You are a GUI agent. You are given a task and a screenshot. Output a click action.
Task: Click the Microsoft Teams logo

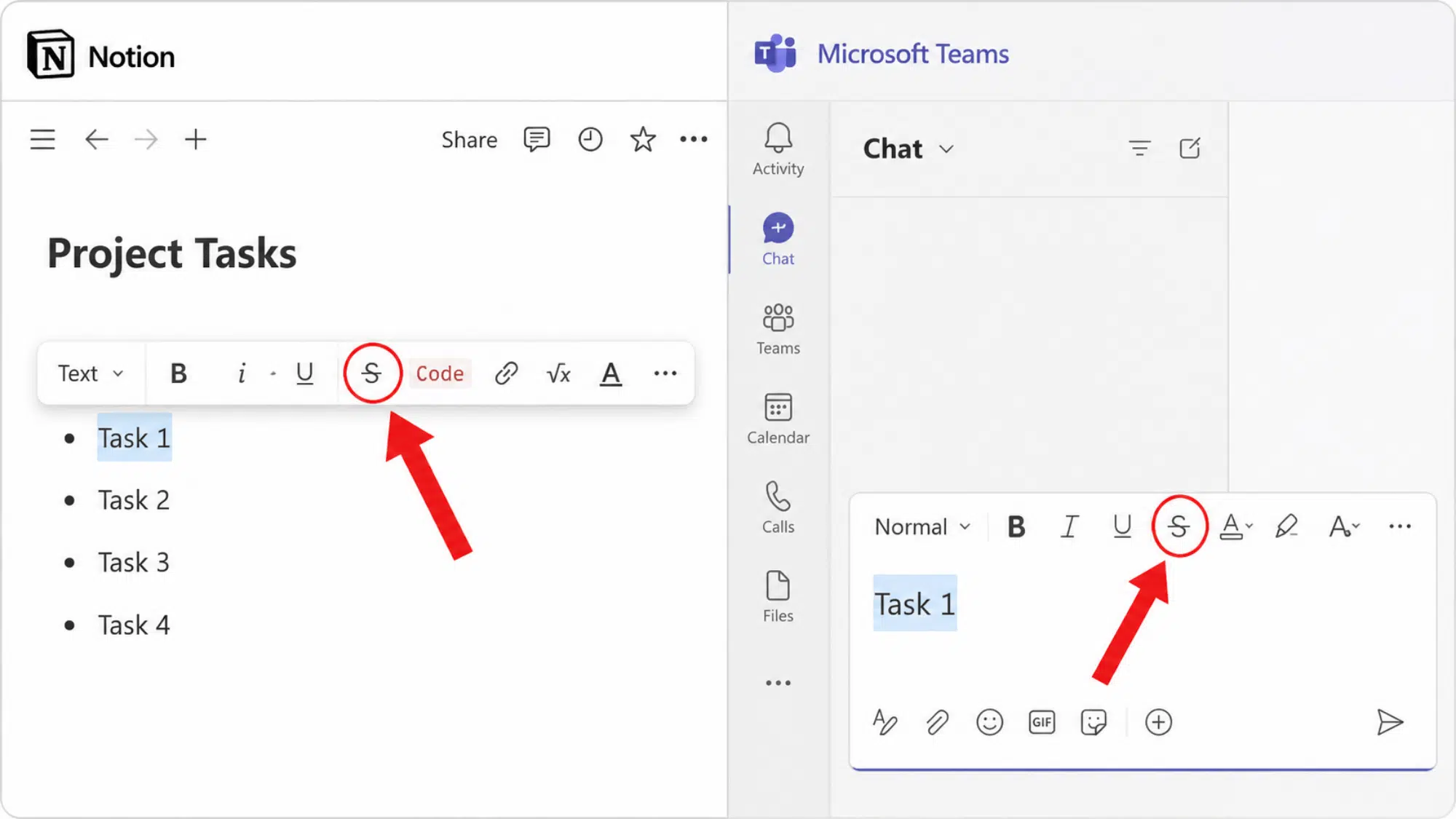[775, 53]
